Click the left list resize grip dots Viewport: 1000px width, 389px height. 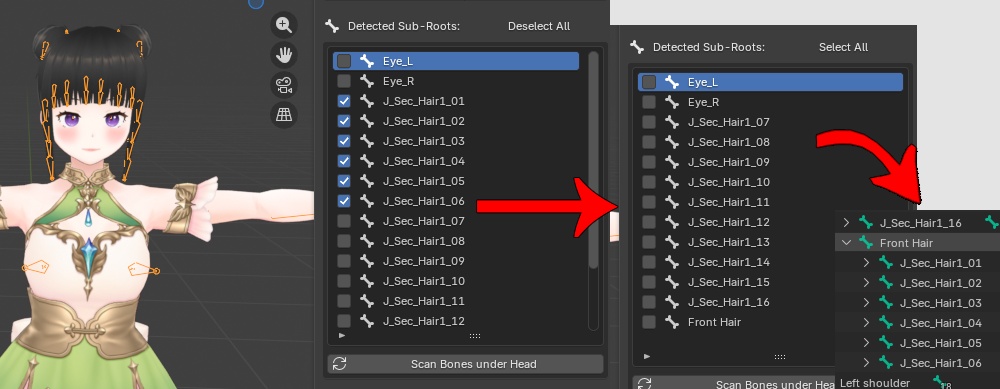point(474,335)
